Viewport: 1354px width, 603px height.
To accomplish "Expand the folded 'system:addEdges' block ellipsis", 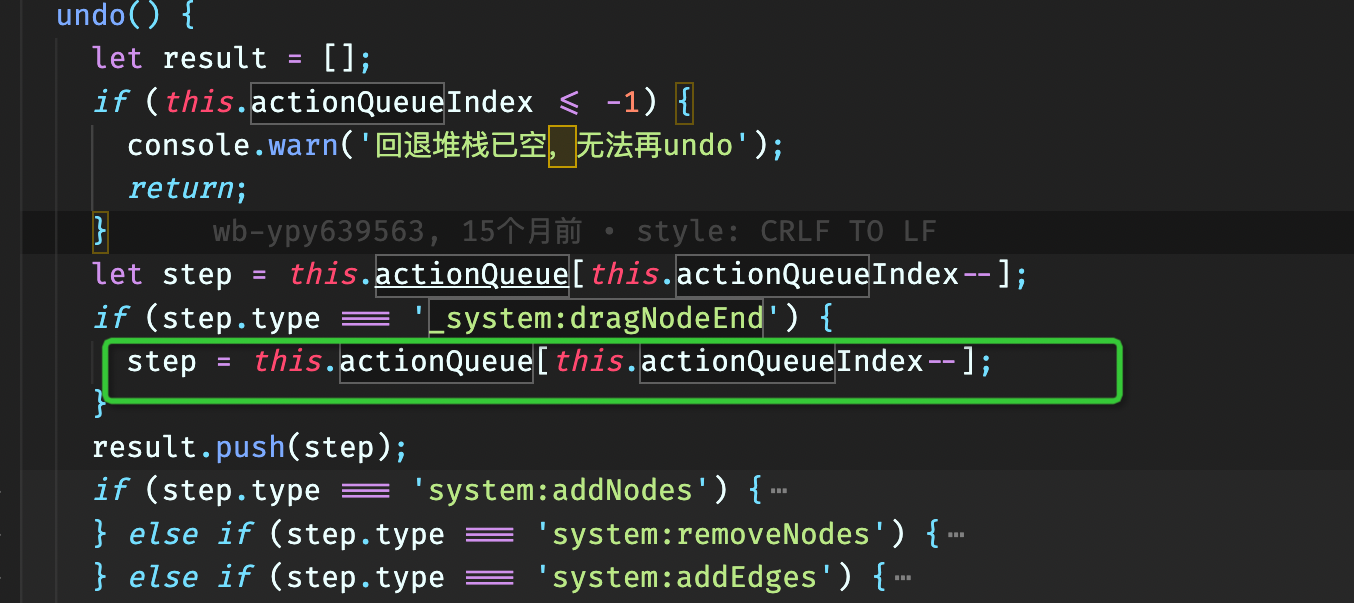I will coord(903,578).
